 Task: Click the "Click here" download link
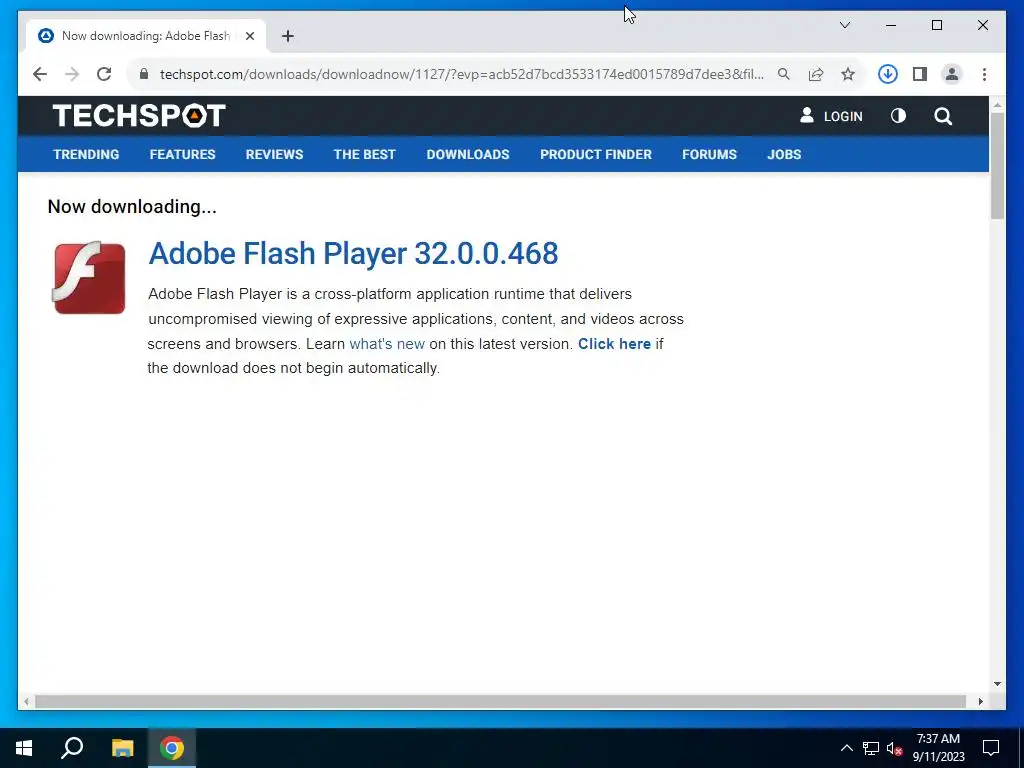pos(614,344)
